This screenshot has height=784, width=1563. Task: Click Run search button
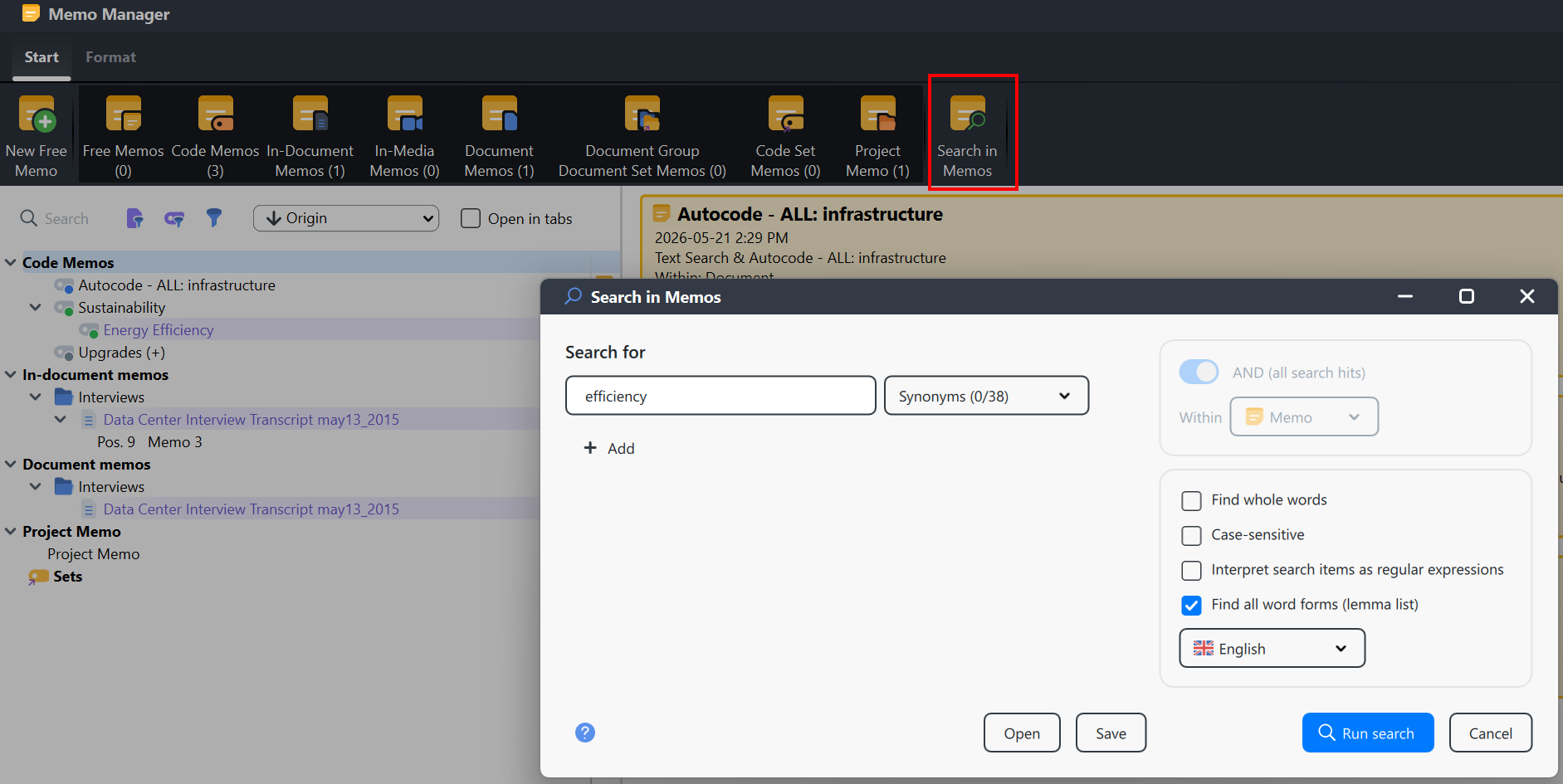[x=1368, y=733]
